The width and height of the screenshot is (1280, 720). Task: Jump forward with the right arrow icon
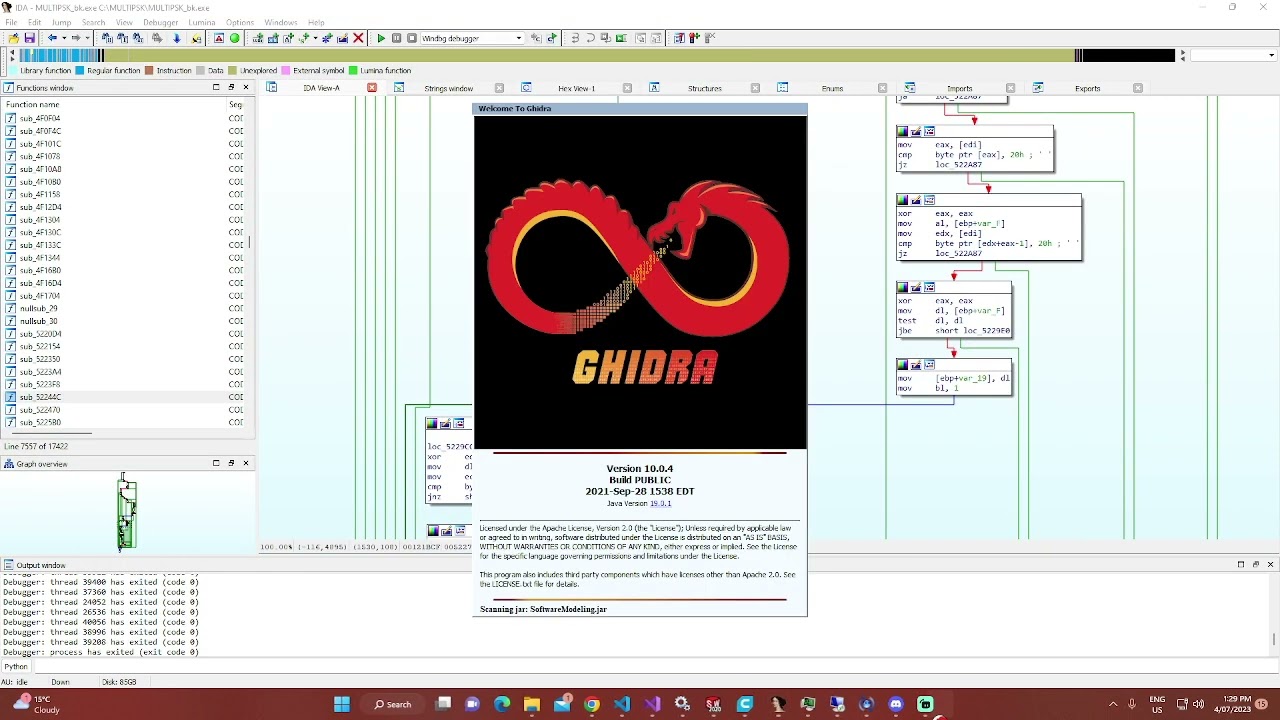click(76, 38)
